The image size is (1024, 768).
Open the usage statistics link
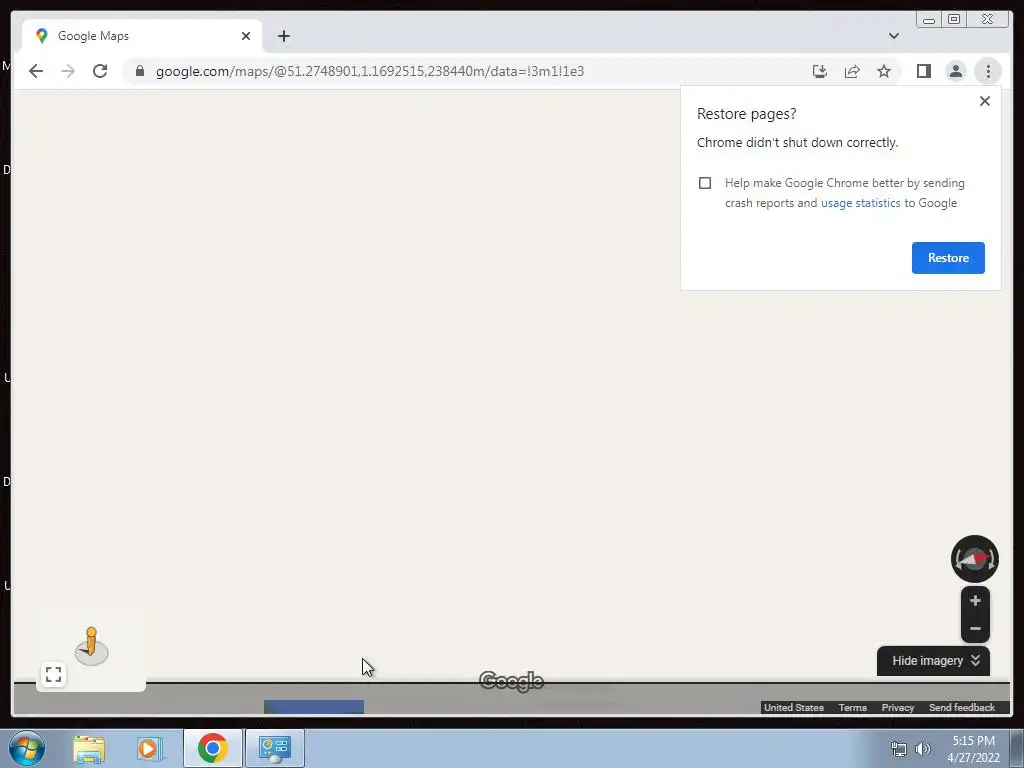pos(860,203)
